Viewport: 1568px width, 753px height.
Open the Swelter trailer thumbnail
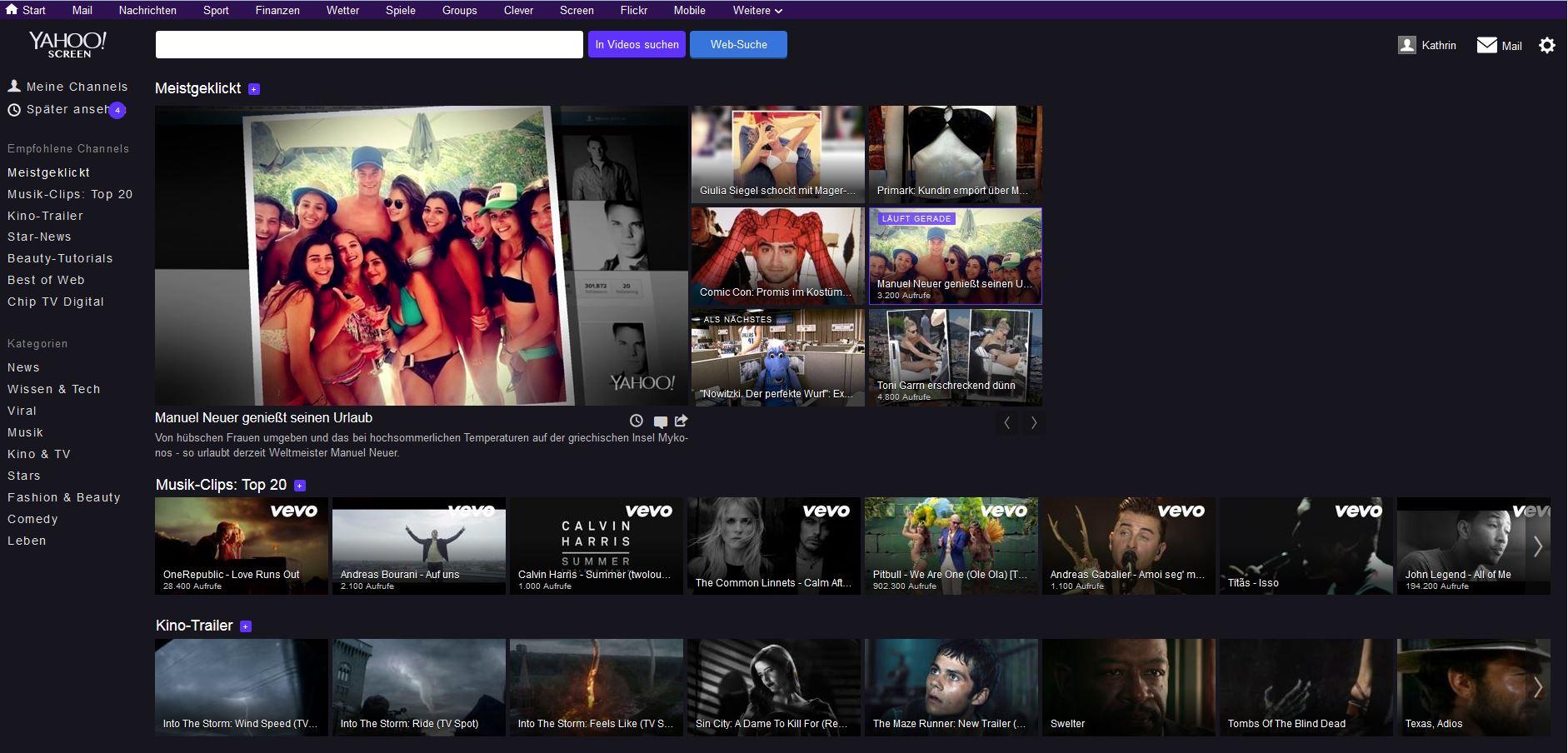[1129, 687]
